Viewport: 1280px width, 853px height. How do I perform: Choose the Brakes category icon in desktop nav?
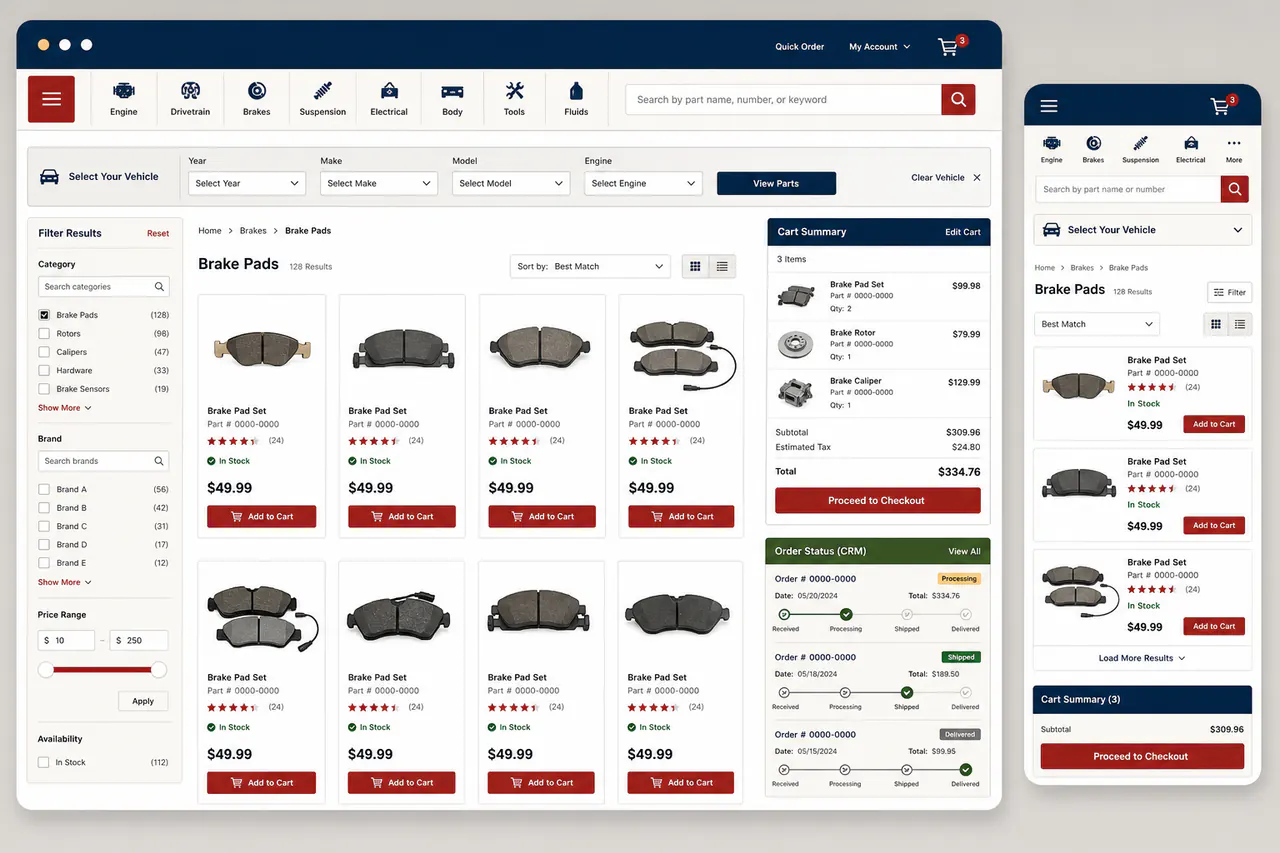click(257, 91)
